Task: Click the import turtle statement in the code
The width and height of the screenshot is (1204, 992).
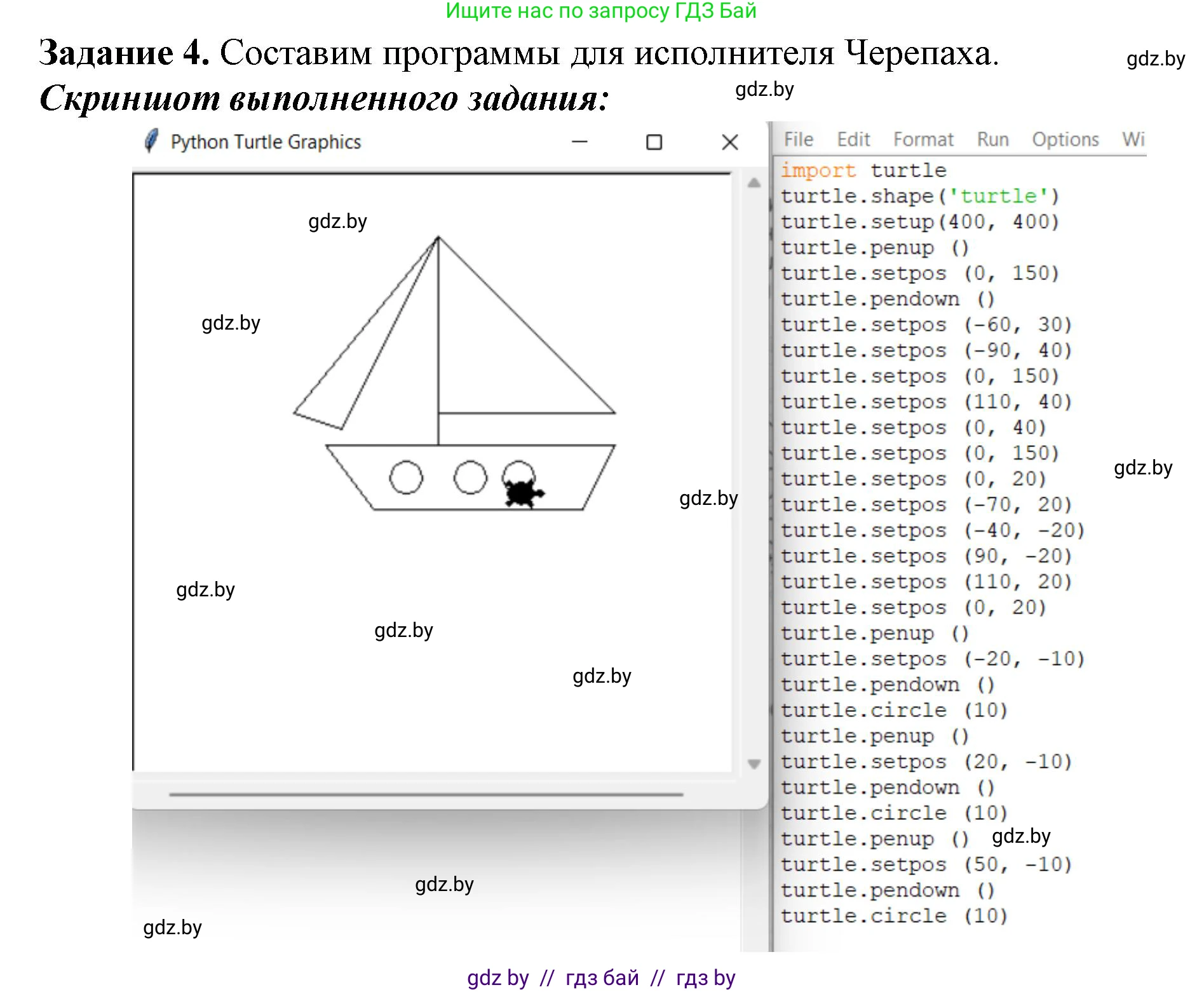Action: (x=864, y=170)
